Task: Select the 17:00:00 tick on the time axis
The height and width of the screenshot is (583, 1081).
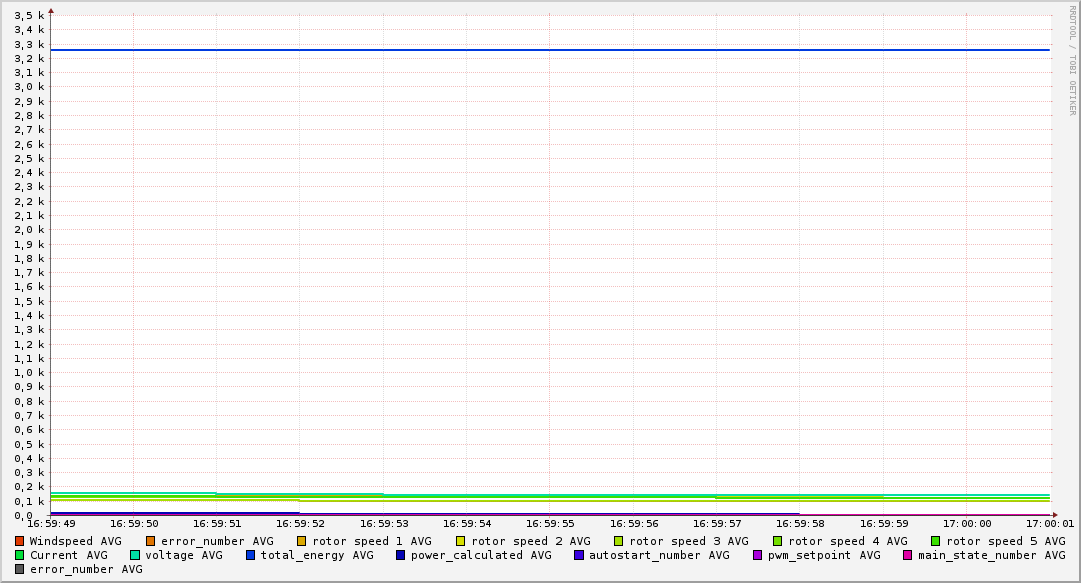Action: tap(966, 523)
